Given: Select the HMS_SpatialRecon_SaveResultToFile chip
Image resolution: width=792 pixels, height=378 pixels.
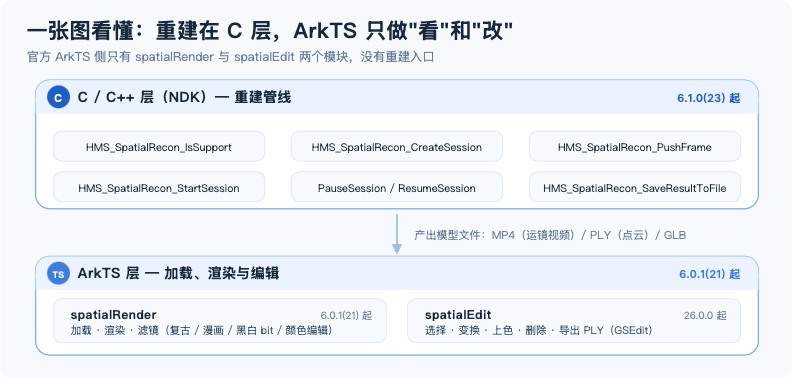Looking at the screenshot, I should pyautogui.click(x=634, y=187).
